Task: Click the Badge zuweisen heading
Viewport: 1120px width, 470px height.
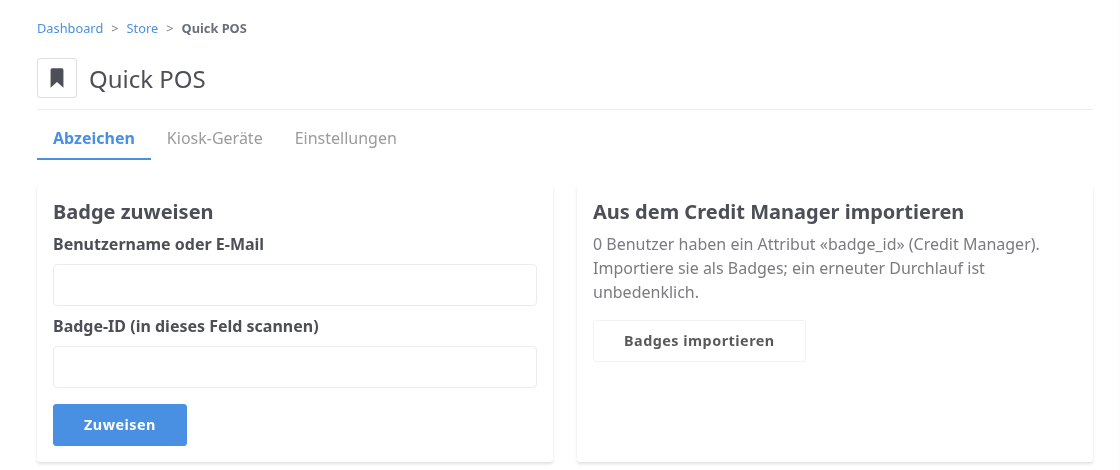Action: pos(133,212)
